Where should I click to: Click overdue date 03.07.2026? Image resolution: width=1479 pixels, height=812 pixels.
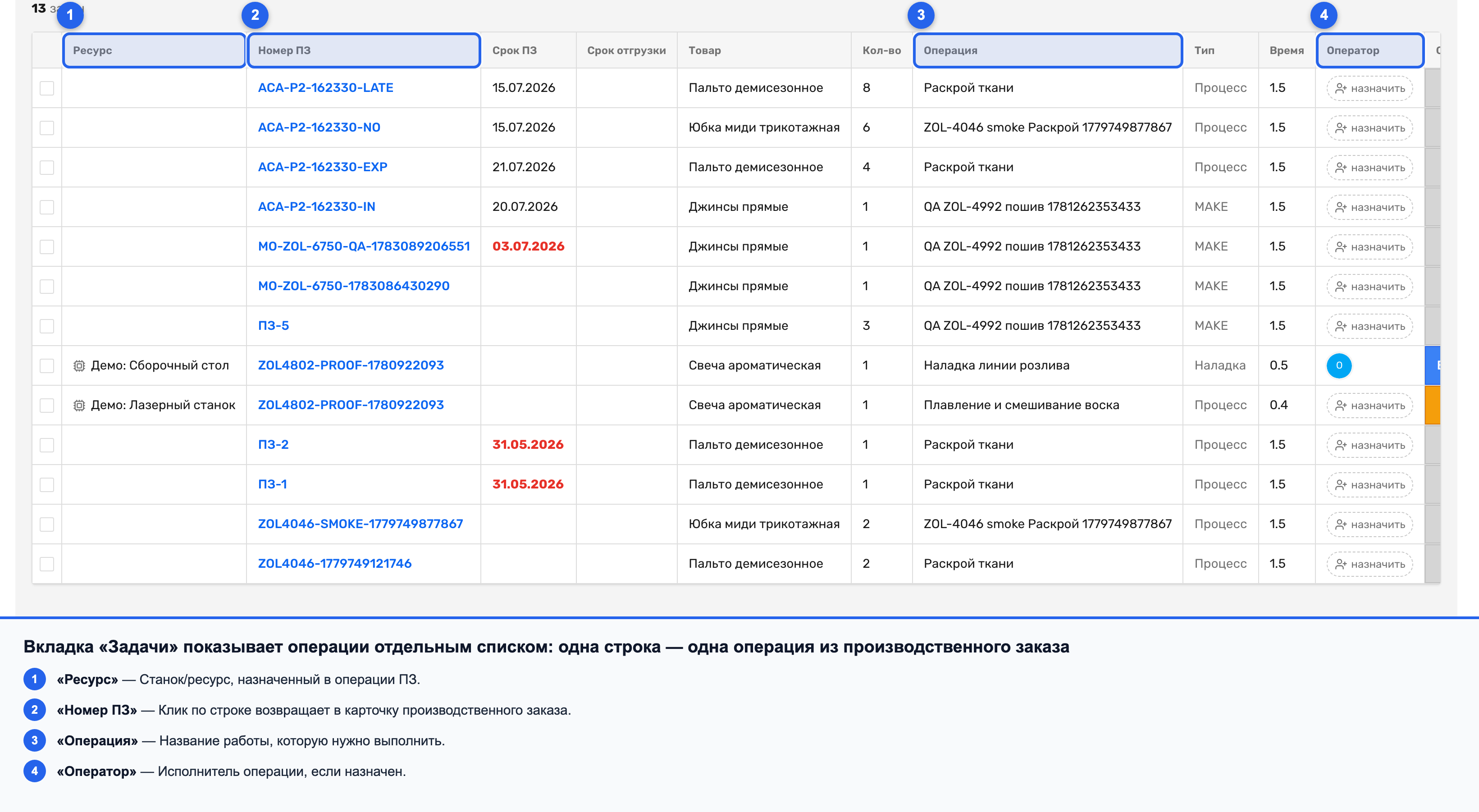pos(528,246)
